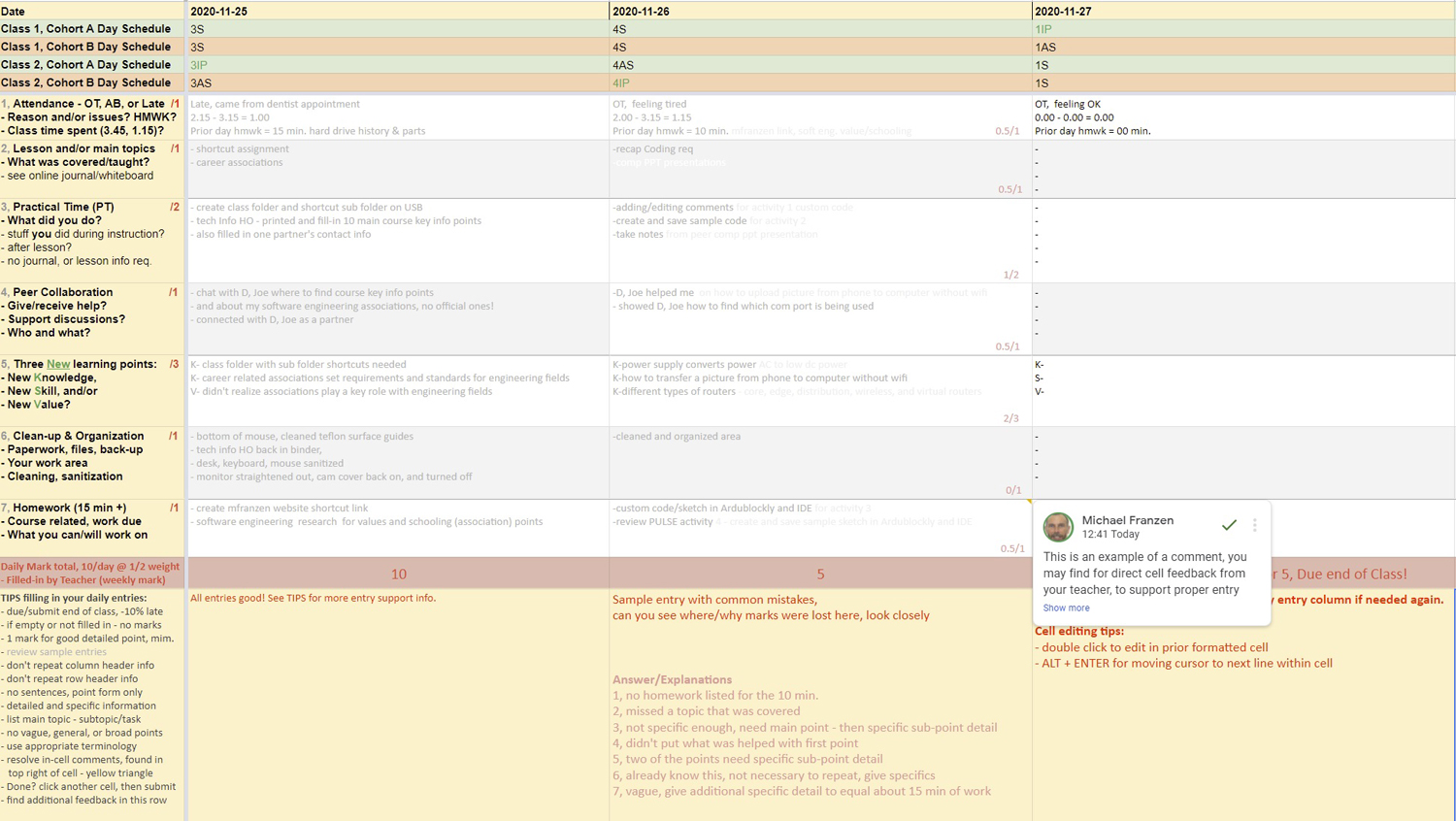Resolve the comment with the checkmark icon
Image resolution: width=1456 pixels, height=821 pixels.
click(1229, 525)
